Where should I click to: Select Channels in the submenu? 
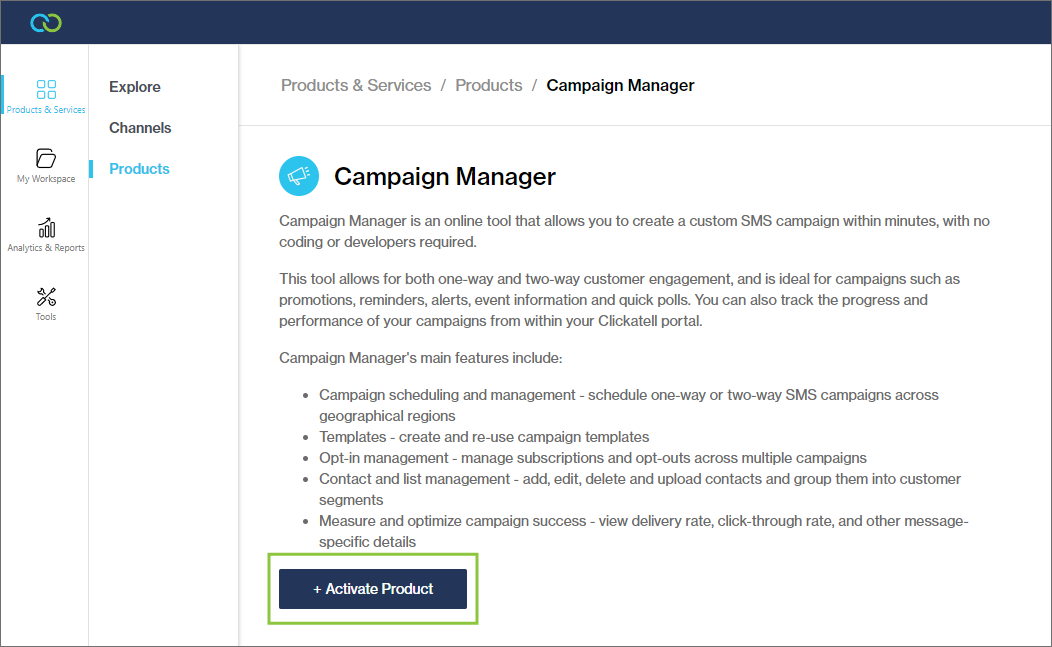140,128
